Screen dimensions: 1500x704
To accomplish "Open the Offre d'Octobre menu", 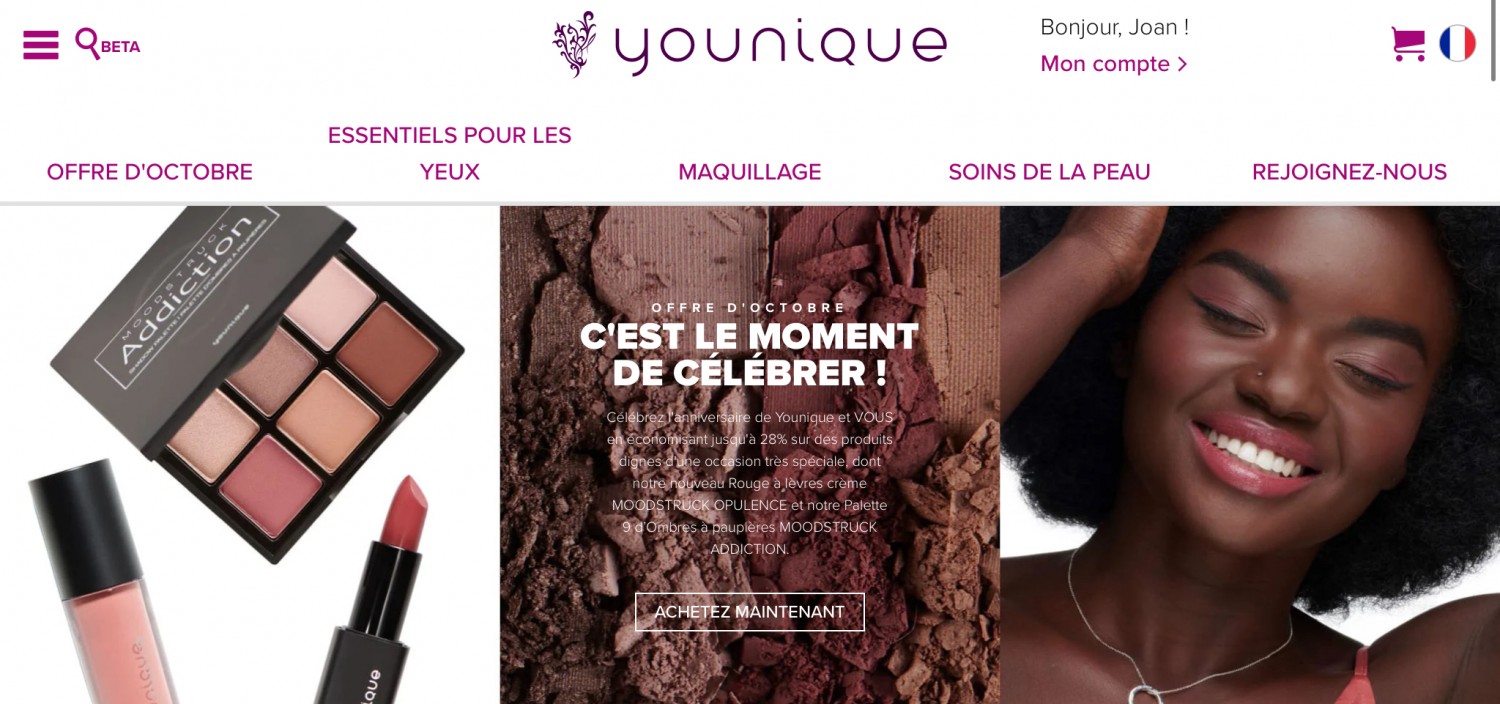I will pyautogui.click(x=150, y=172).
